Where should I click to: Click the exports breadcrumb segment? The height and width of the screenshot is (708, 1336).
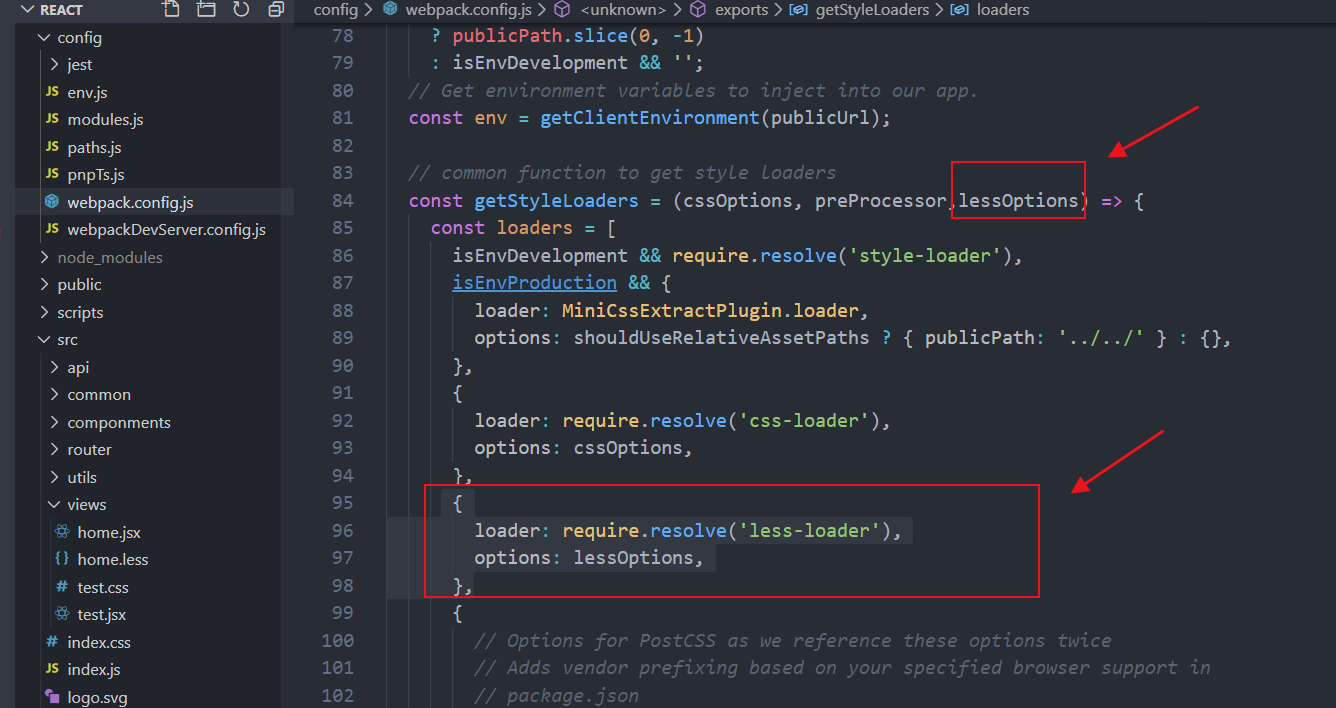[x=741, y=10]
